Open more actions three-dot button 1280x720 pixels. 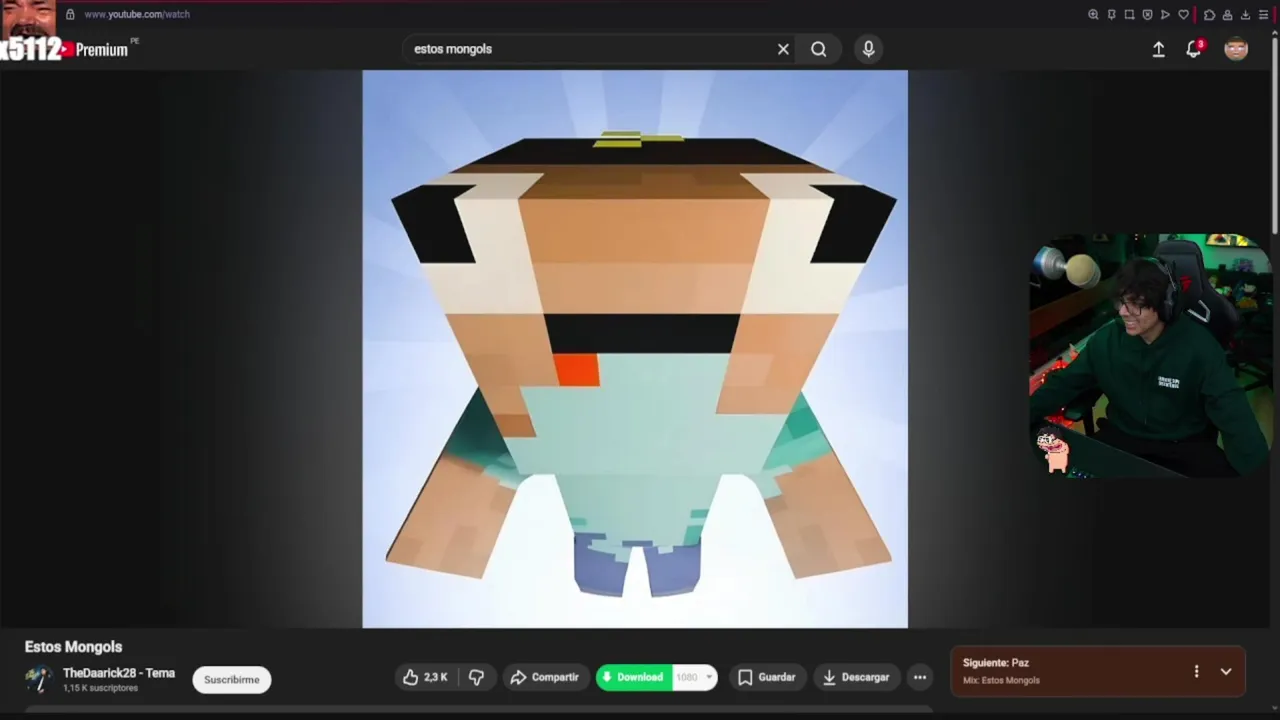[920, 678]
